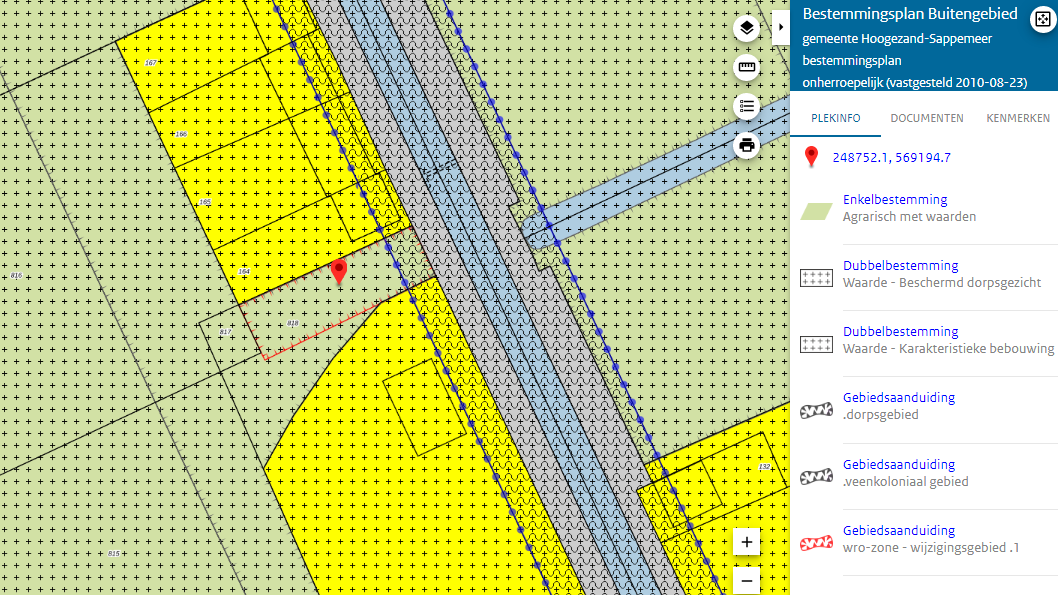Open the map layers button
Viewport: 1058px width, 595px height.
[746, 28]
